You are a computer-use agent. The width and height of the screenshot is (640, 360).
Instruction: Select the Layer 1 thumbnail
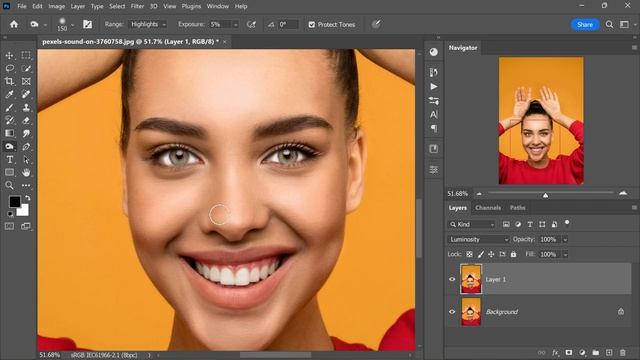[471, 279]
